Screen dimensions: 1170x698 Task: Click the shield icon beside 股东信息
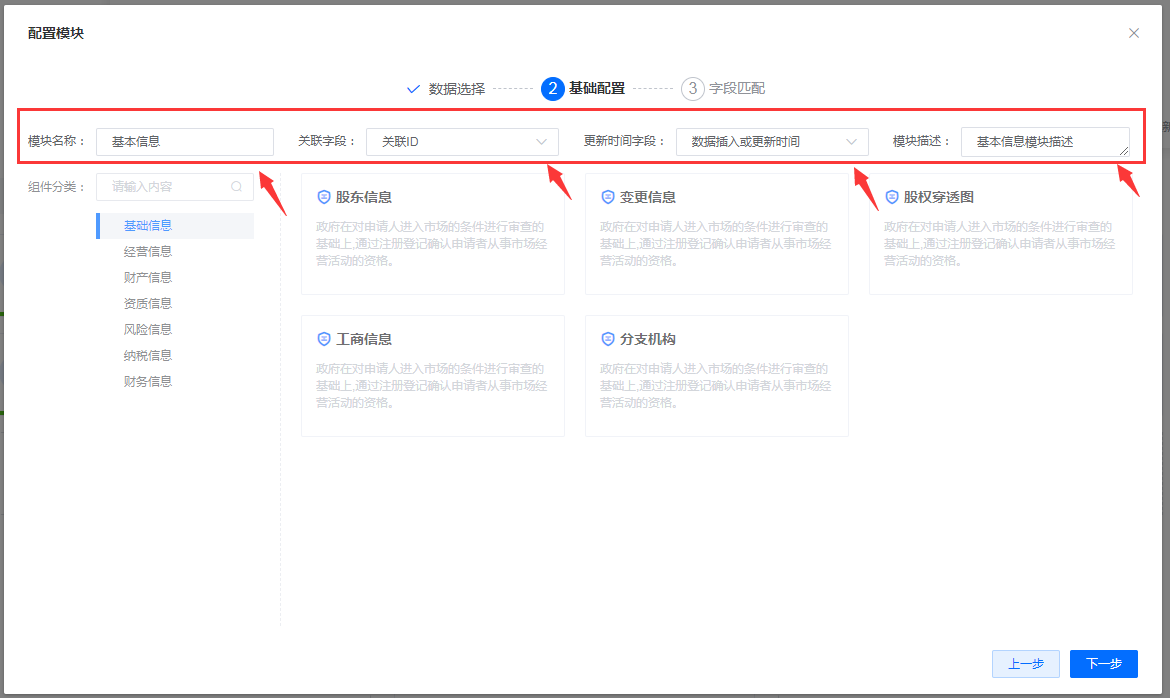coord(324,197)
